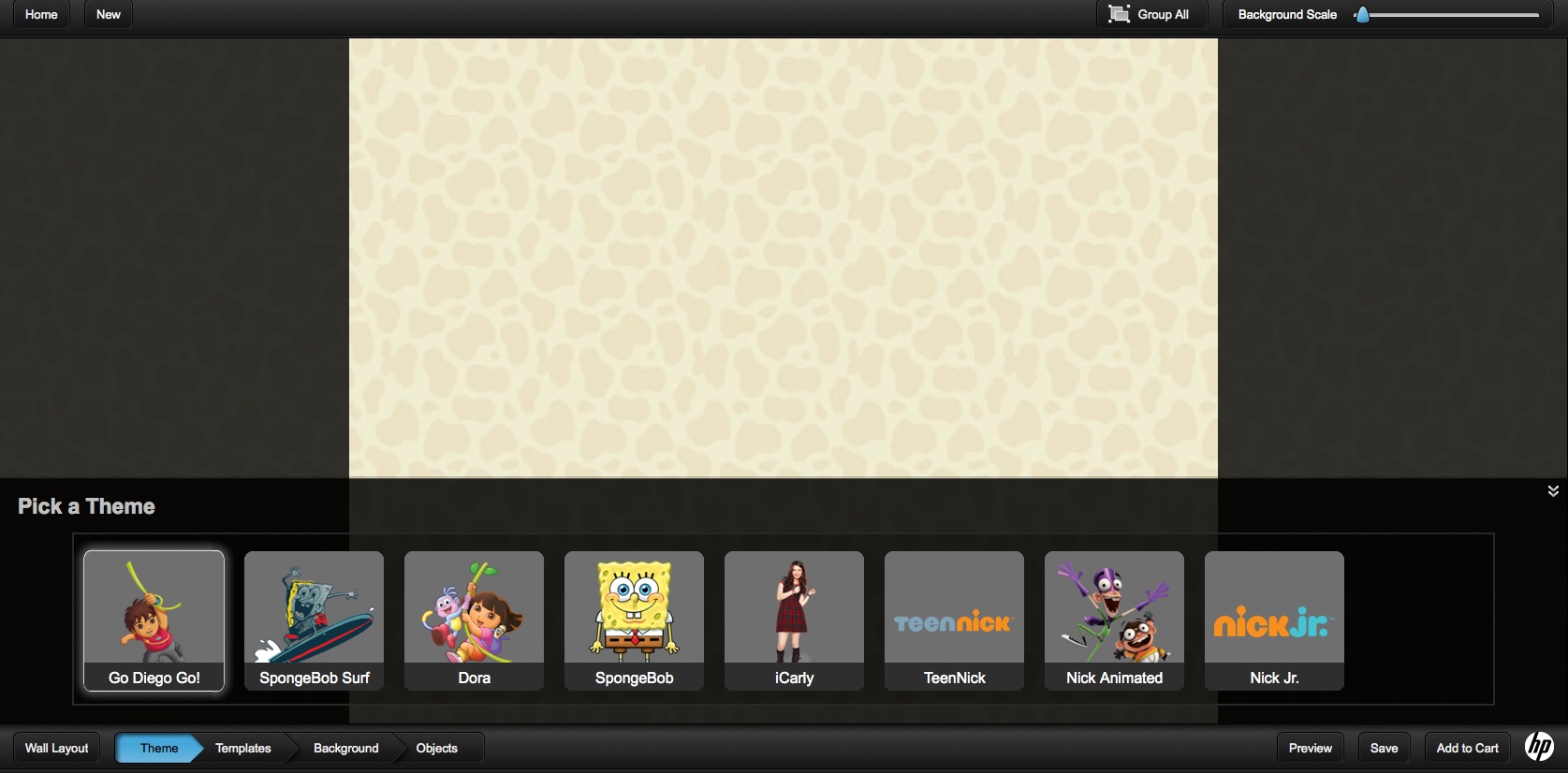Start a New project
The width and height of the screenshot is (1568, 773).
pos(109,15)
